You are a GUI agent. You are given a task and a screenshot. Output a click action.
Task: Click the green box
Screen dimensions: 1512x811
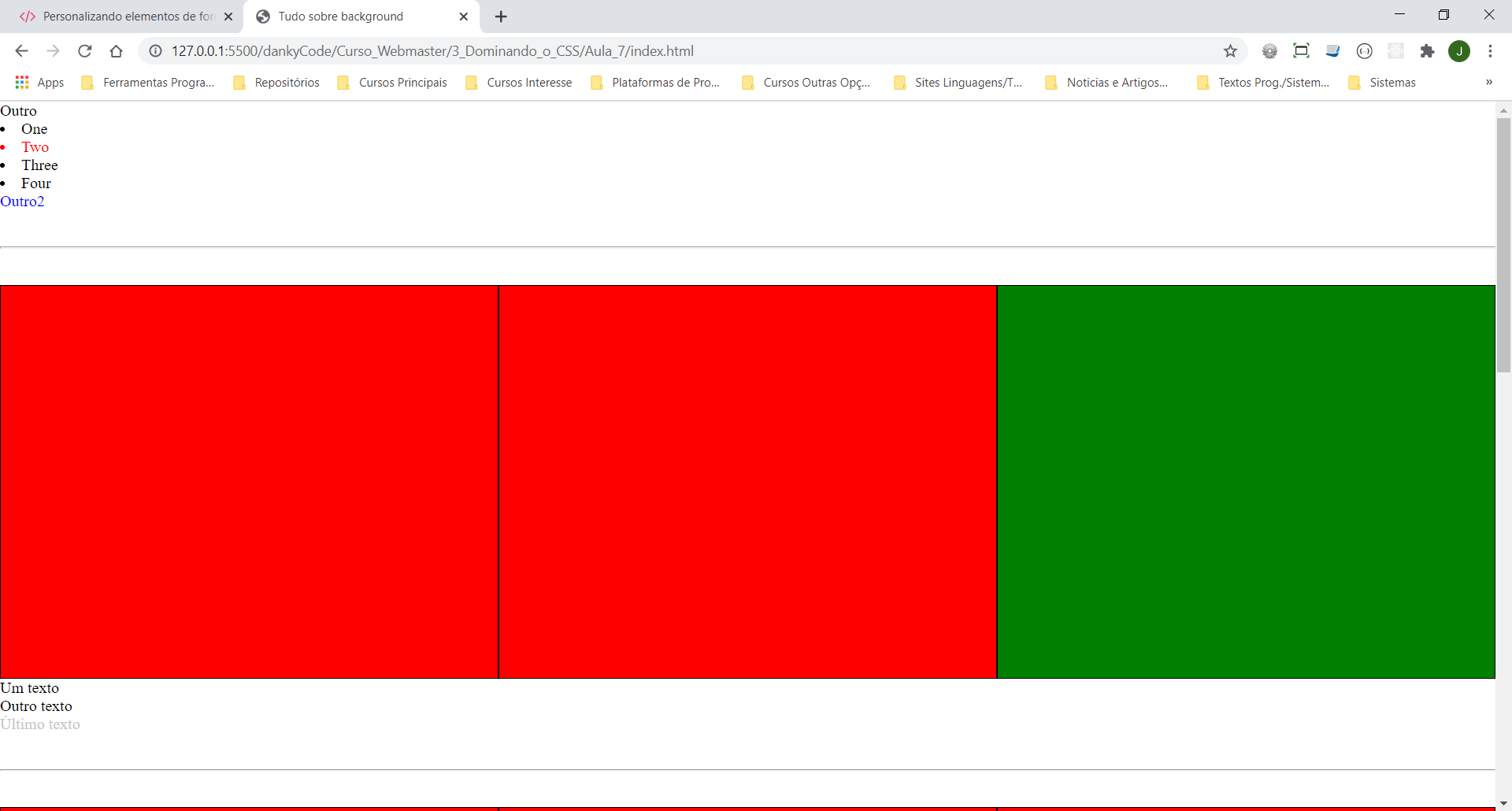(x=1246, y=482)
